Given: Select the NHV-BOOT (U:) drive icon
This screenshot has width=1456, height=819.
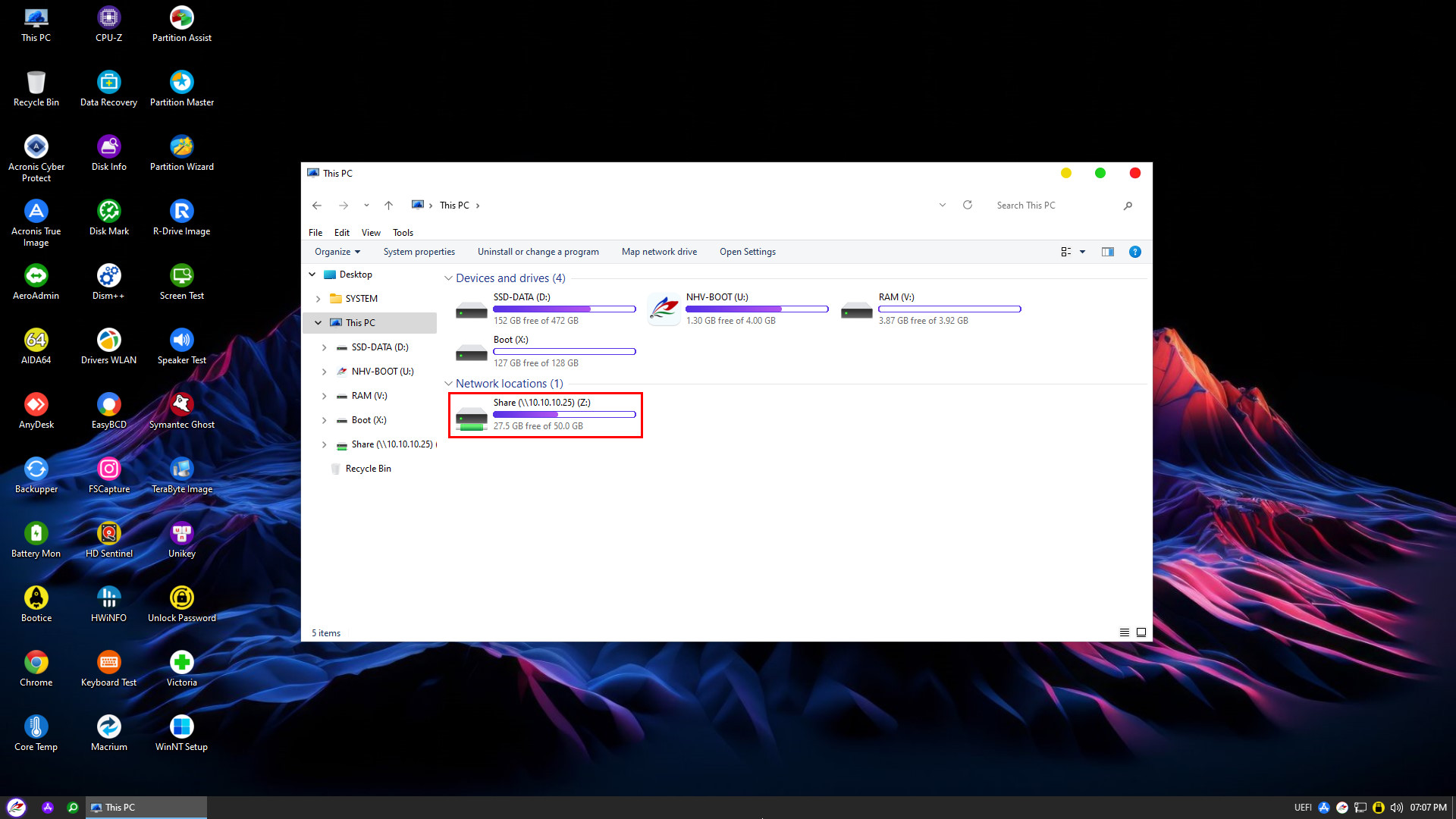Looking at the screenshot, I should pyautogui.click(x=664, y=309).
